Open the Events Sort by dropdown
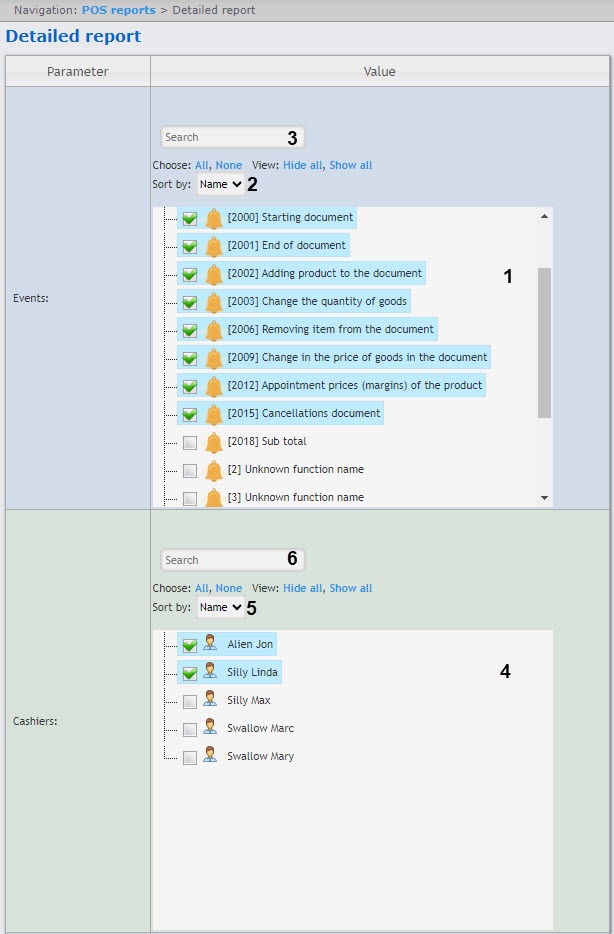Image resolution: width=614 pixels, height=934 pixels. pos(220,184)
